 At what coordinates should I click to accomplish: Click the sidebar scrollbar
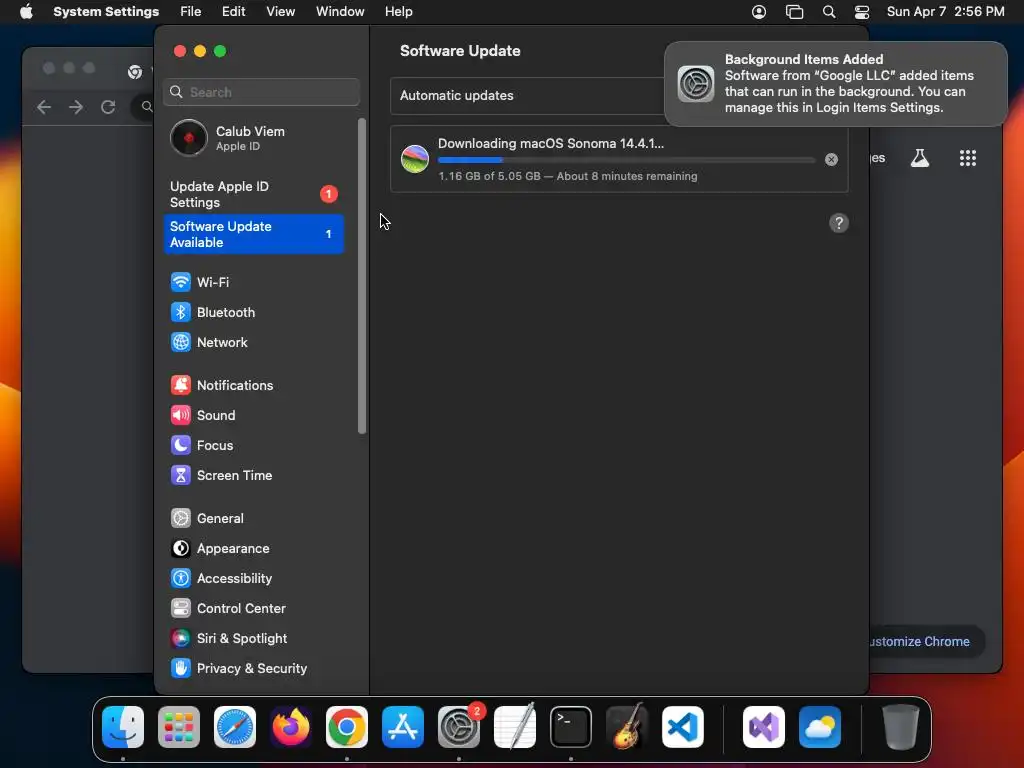point(362,276)
